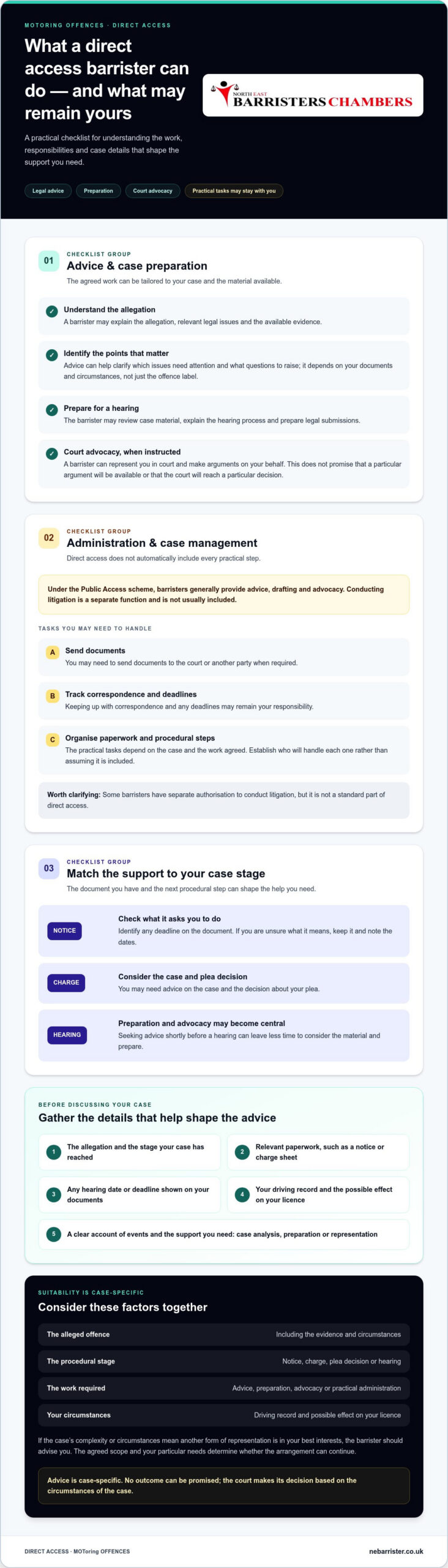
Task: Click checkmark next to Prepare for a hearing
Action: [x=52, y=410]
